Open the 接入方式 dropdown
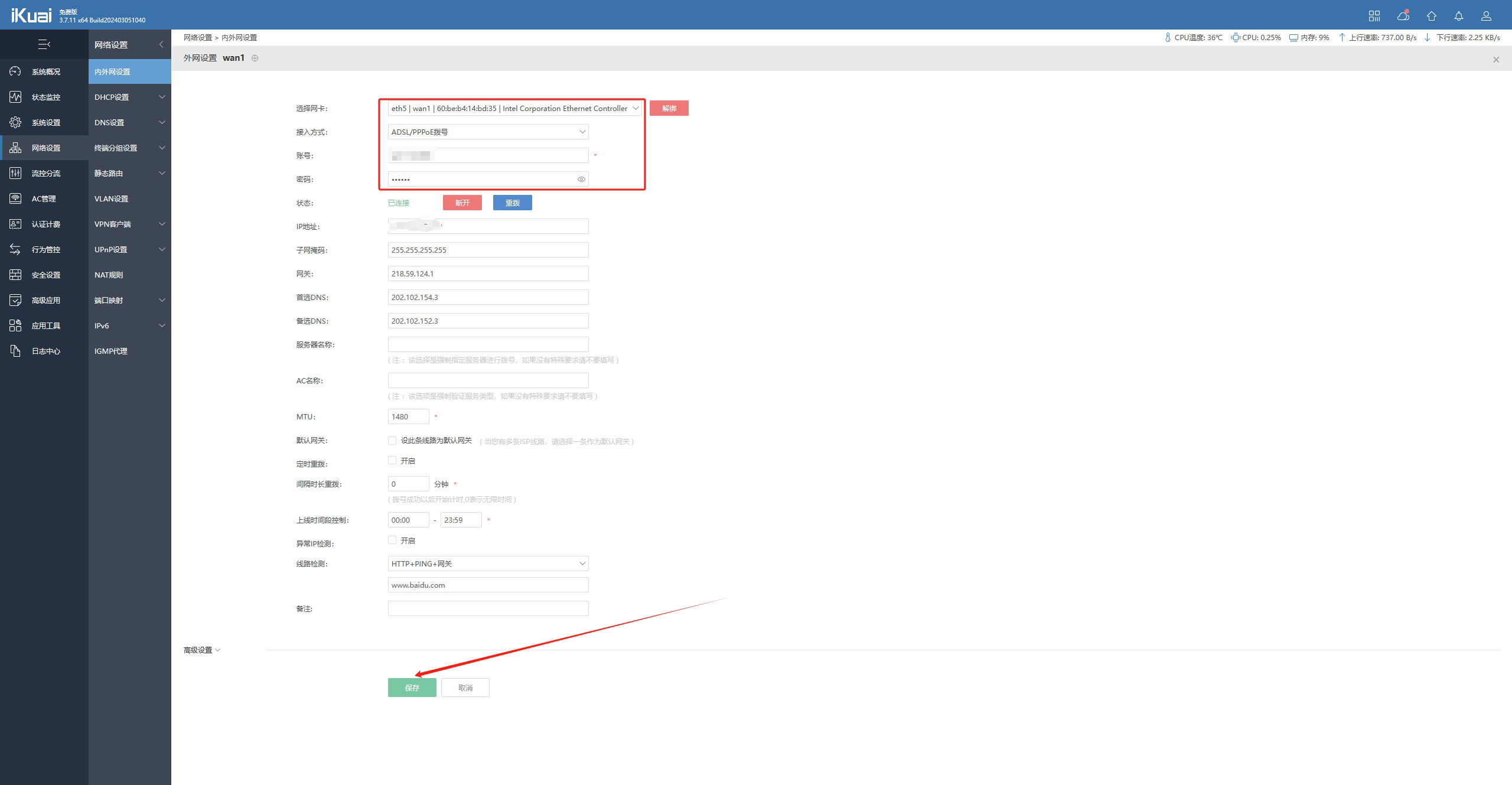Screen dimensions: 1512x785 (488, 132)
